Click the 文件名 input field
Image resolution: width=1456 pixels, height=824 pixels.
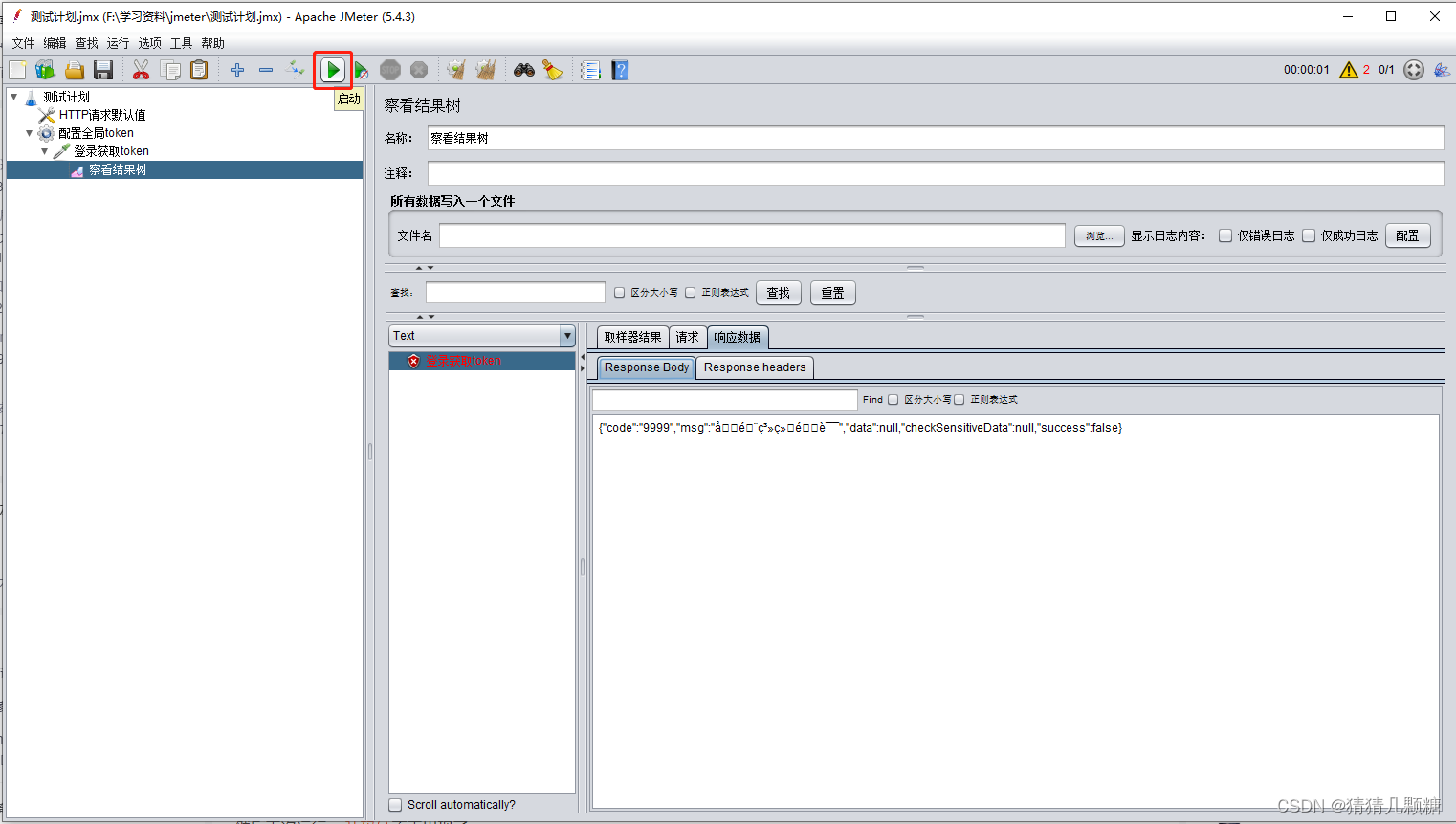tap(752, 235)
